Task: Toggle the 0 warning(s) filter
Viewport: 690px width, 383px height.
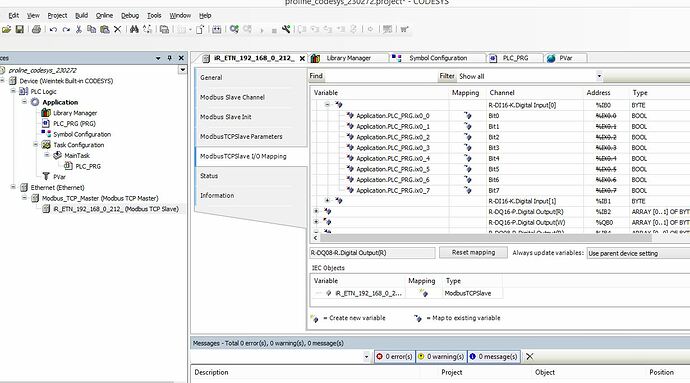Action: (440, 357)
